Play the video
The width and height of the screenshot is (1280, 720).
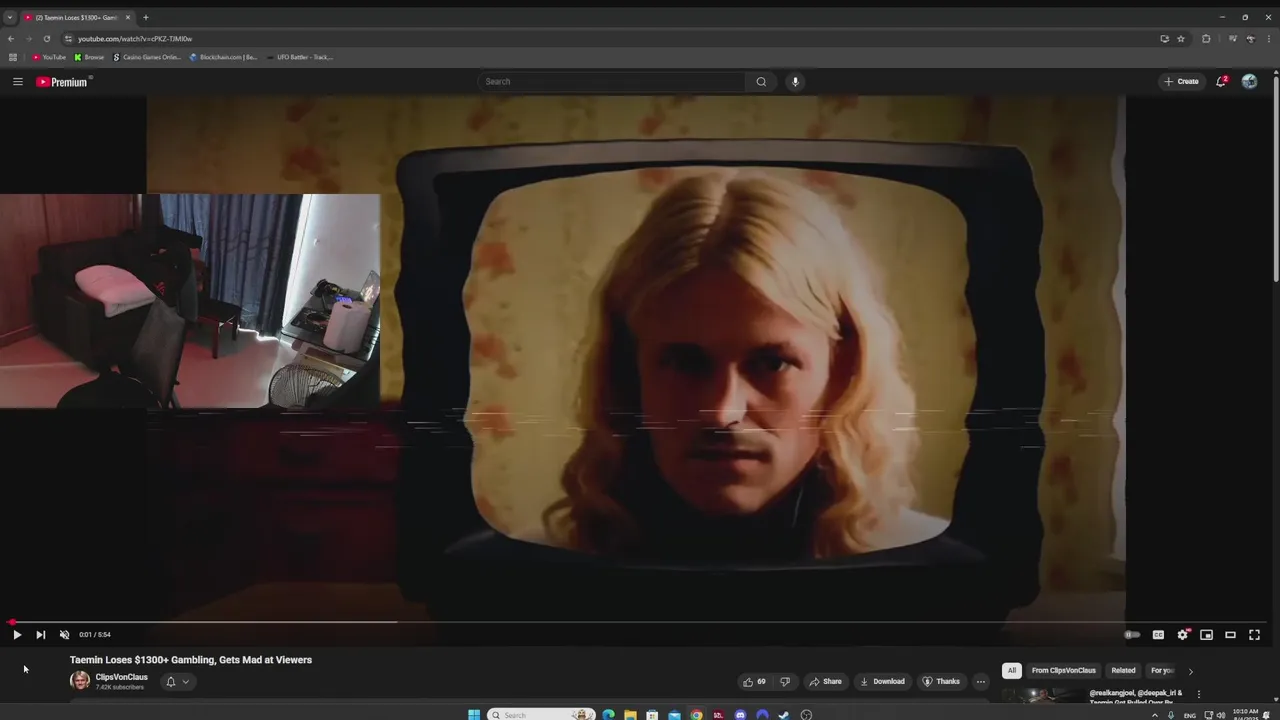(17, 635)
